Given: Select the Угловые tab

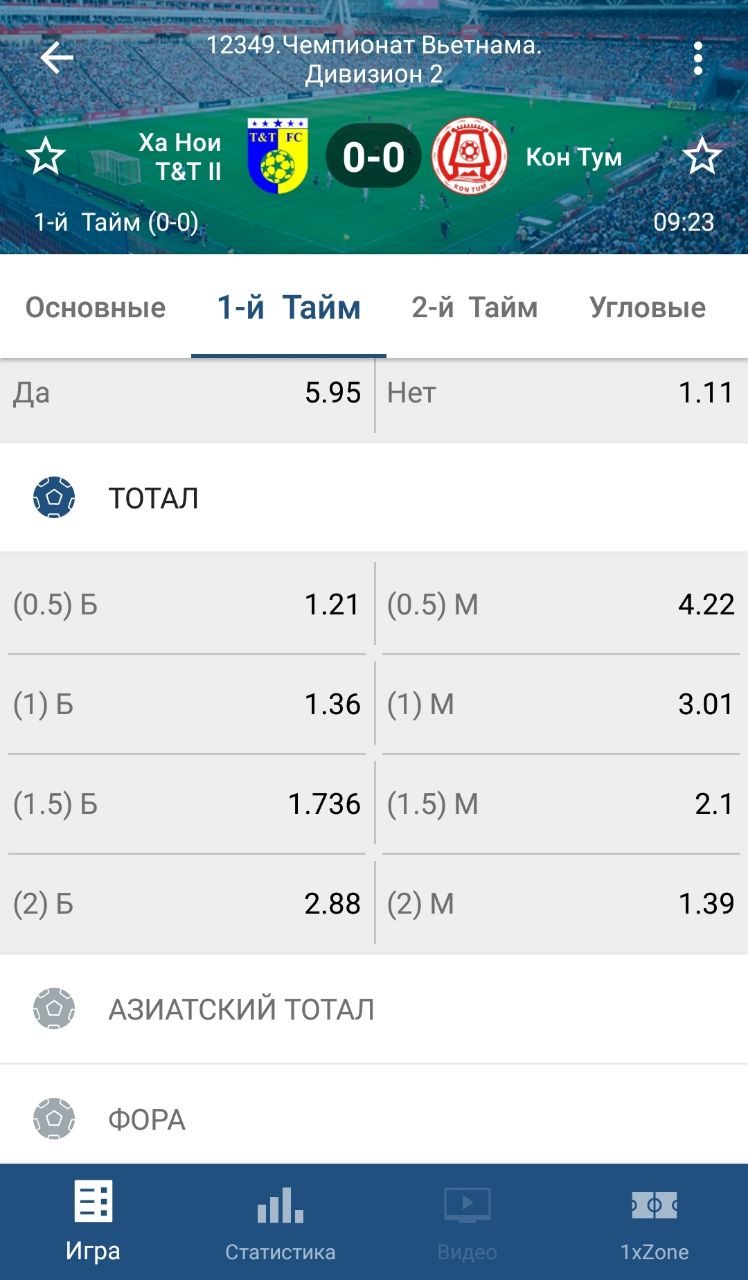Looking at the screenshot, I should [x=647, y=308].
